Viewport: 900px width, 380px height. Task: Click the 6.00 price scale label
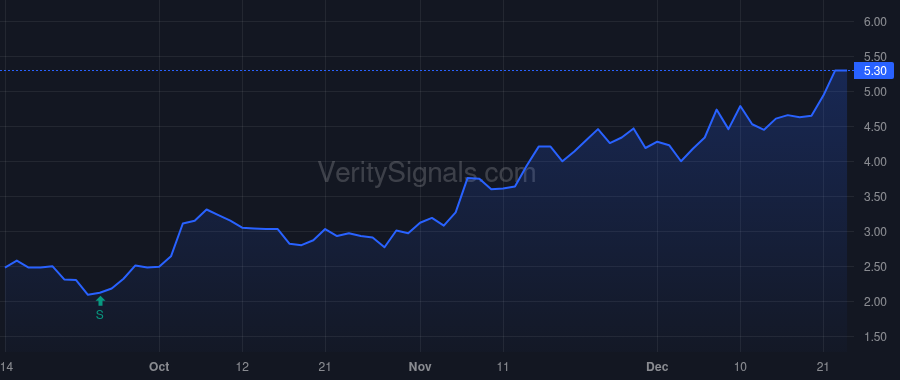click(x=875, y=22)
